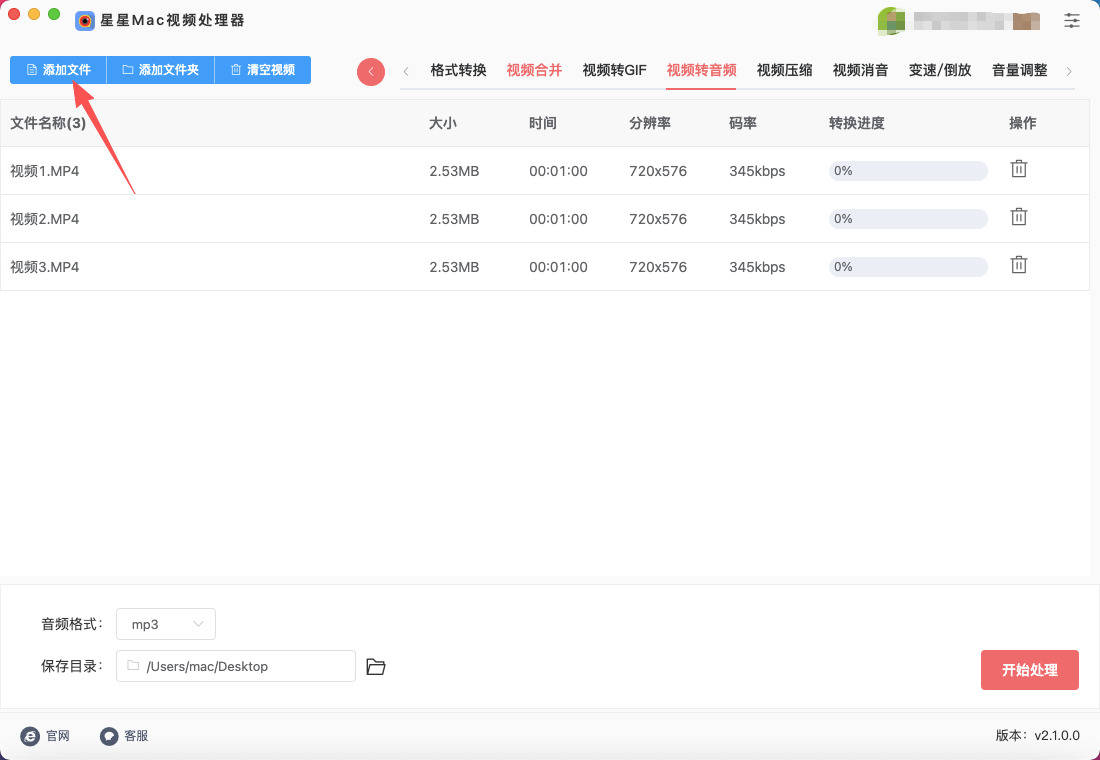Open the 视频转GIF tab
The width and height of the screenshot is (1100, 760).
pyautogui.click(x=614, y=70)
